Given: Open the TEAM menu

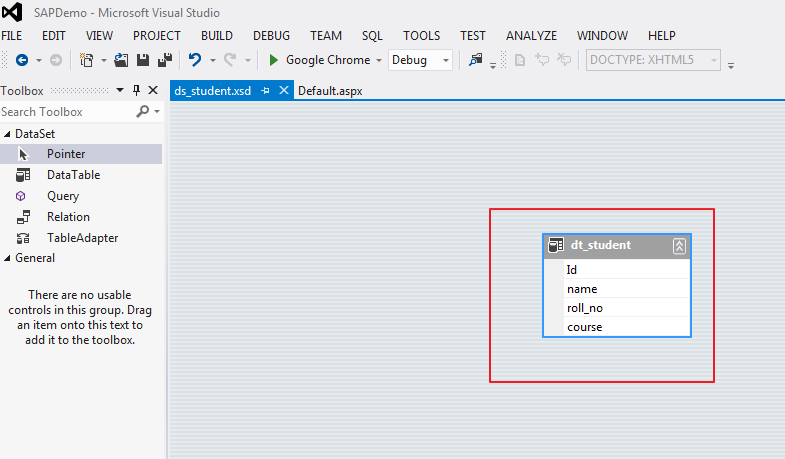Looking at the screenshot, I should pyautogui.click(x=326, y=36).
